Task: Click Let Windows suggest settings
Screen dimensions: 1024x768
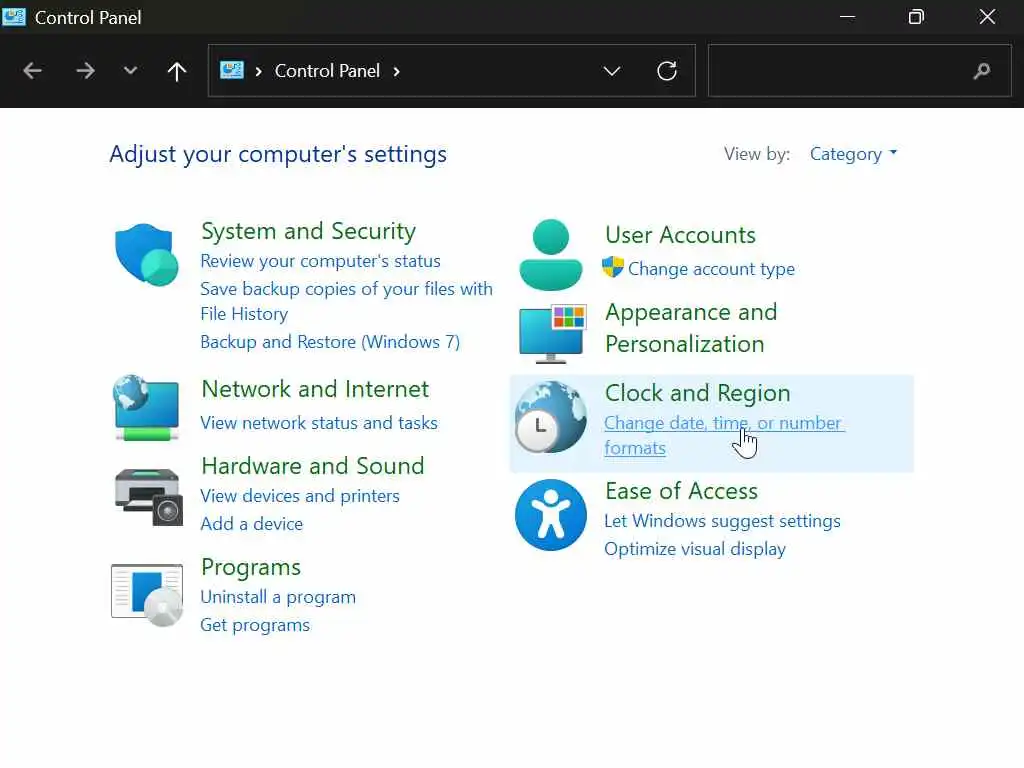Action: tap(722, 521)
